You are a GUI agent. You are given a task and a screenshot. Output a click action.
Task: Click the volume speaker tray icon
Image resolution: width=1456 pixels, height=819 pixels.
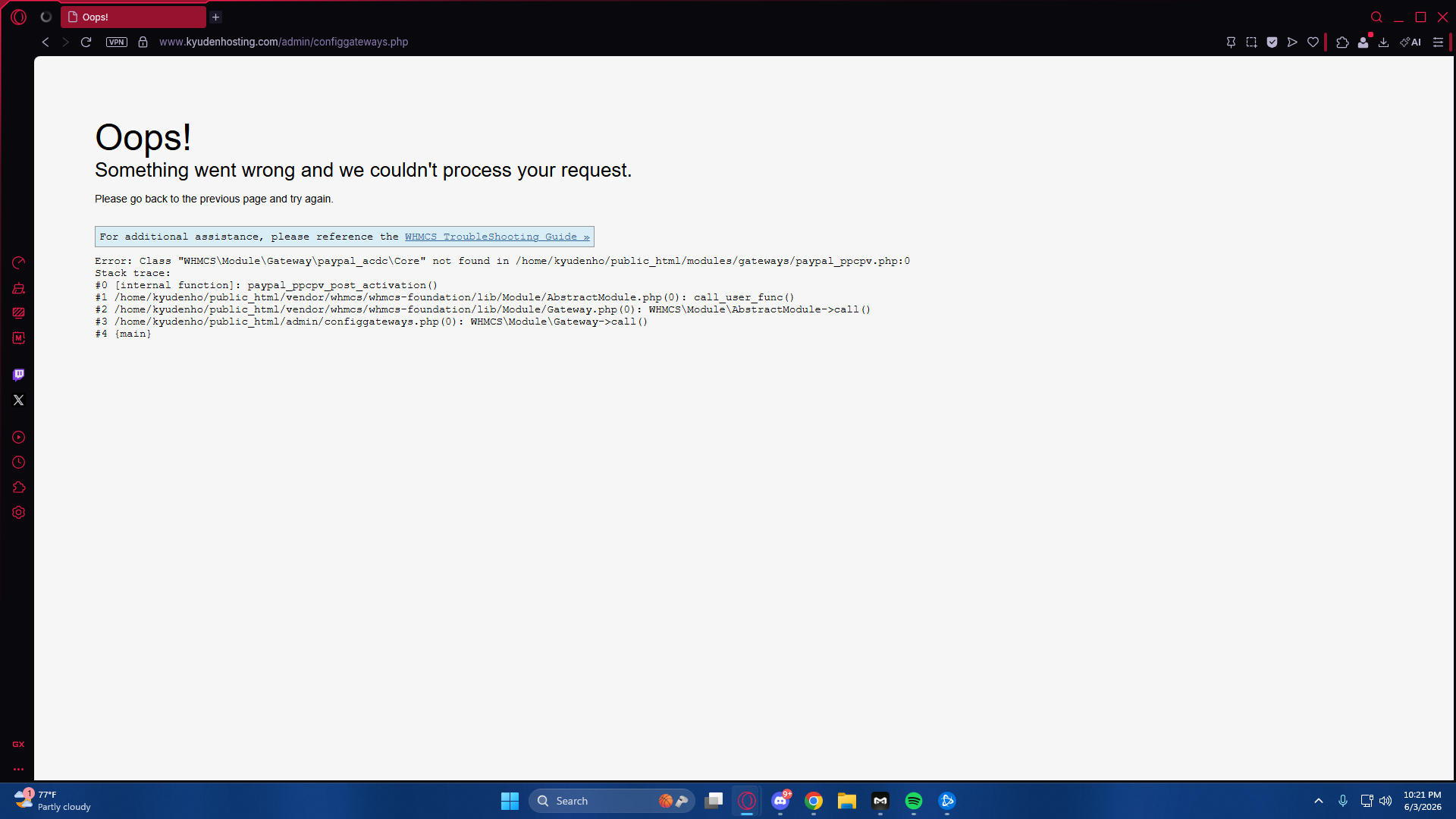click(1385, 801)
